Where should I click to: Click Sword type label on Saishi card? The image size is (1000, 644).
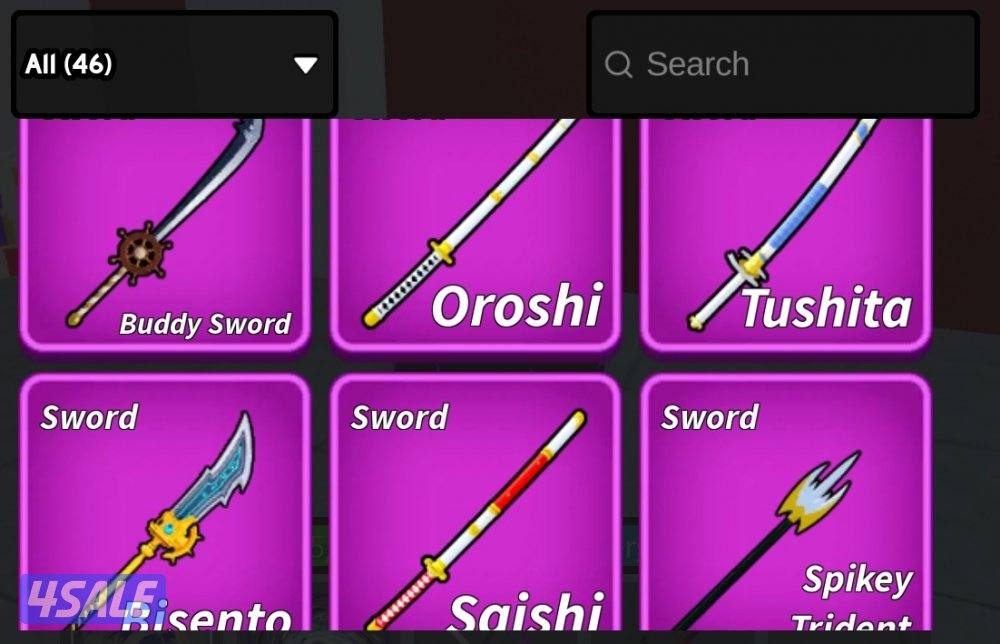(399, 418)
